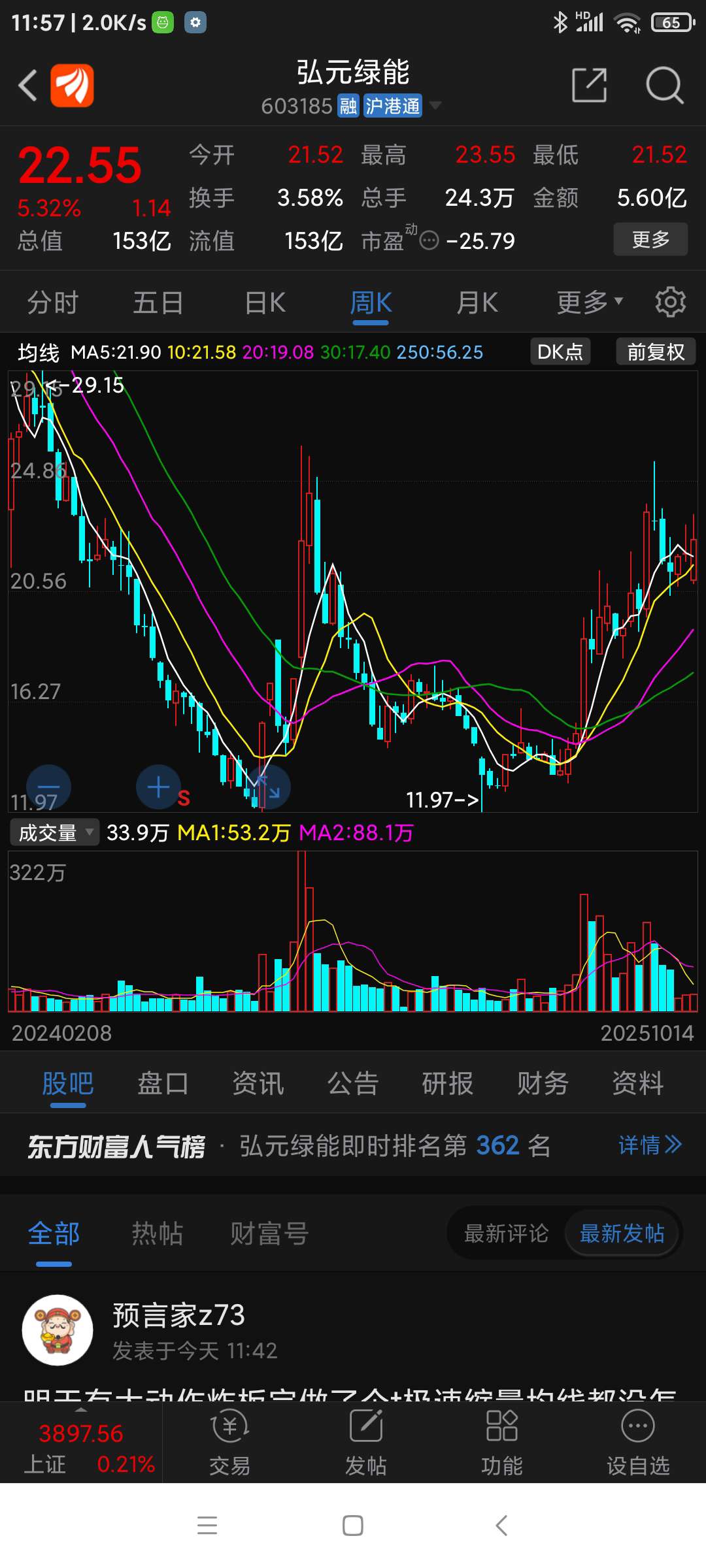Tap stock code 603185
The width and height of the screenshot is (706, 1568).
coord(297,106)
